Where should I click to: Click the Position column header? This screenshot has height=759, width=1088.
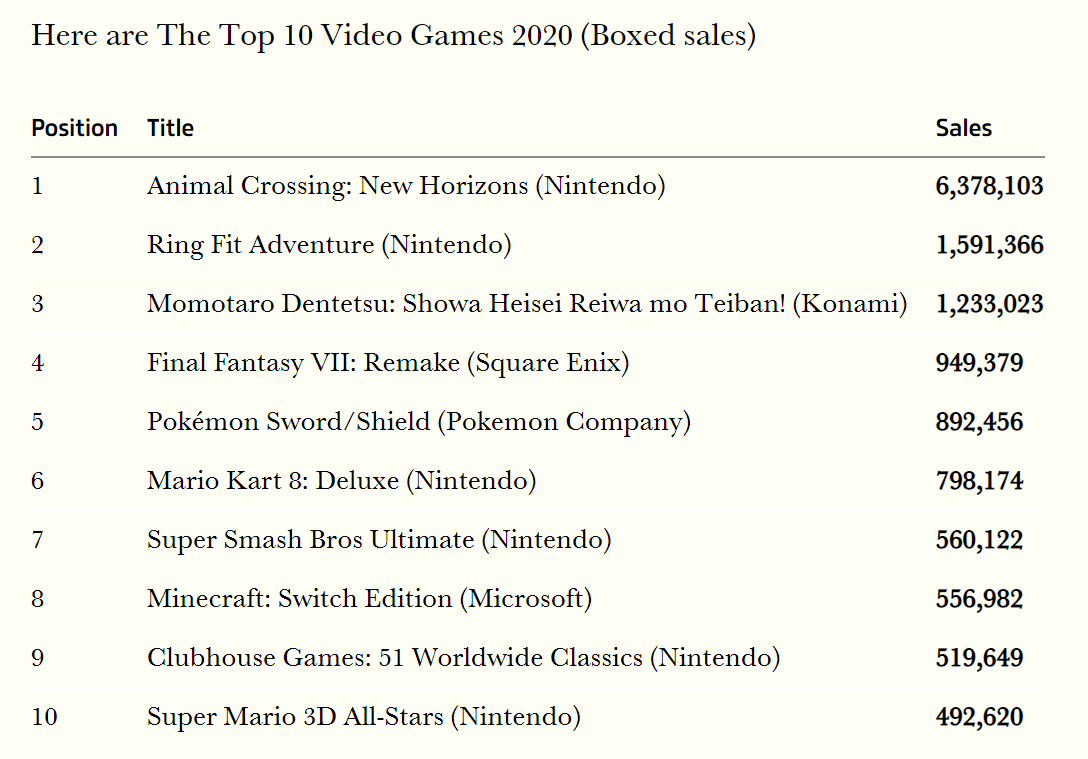[x=74, y=128]
